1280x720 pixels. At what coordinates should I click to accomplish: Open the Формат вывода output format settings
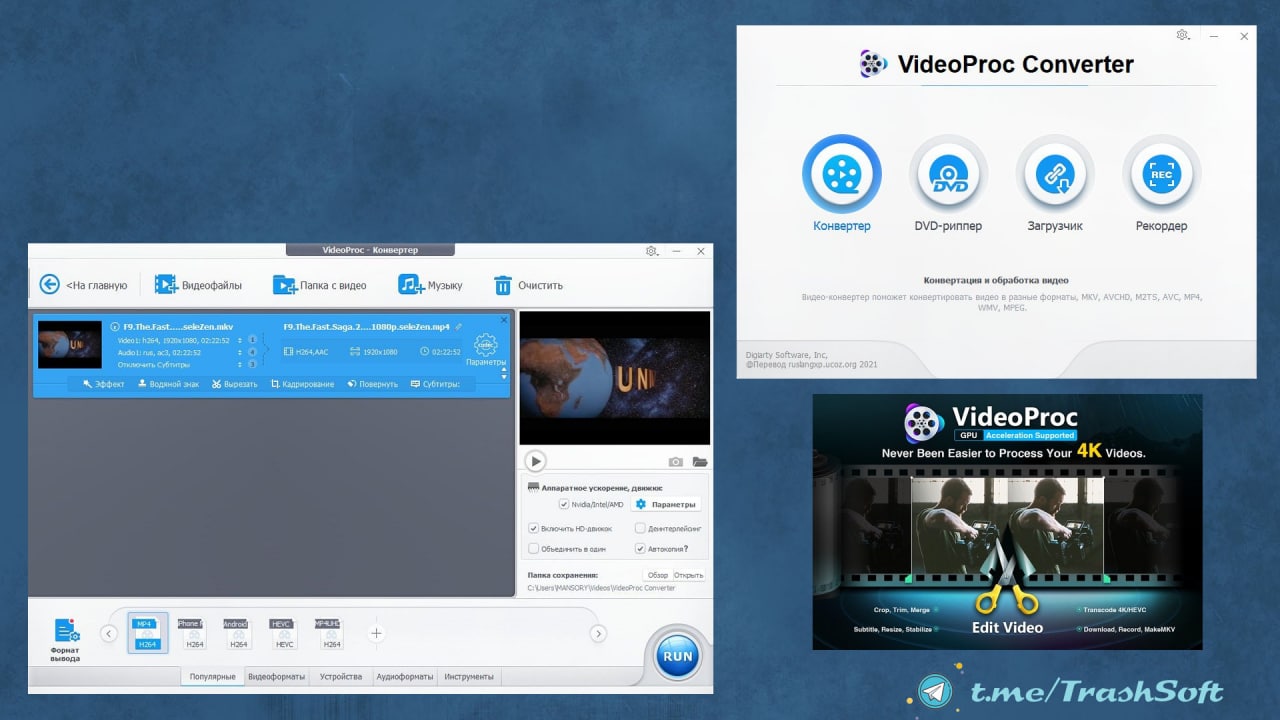coord(65,640)
